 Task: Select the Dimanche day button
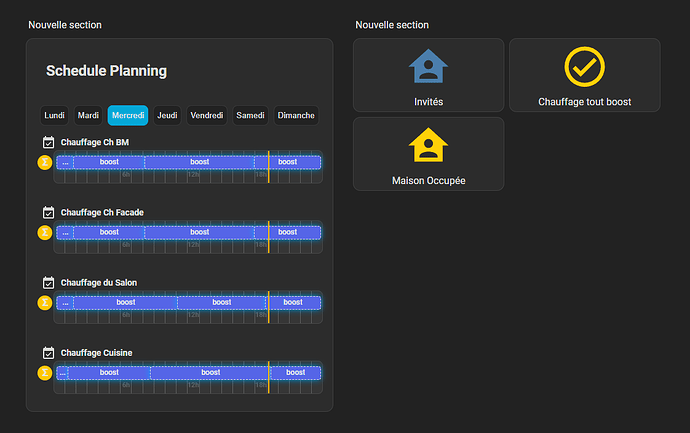click(x=296, y=115)
